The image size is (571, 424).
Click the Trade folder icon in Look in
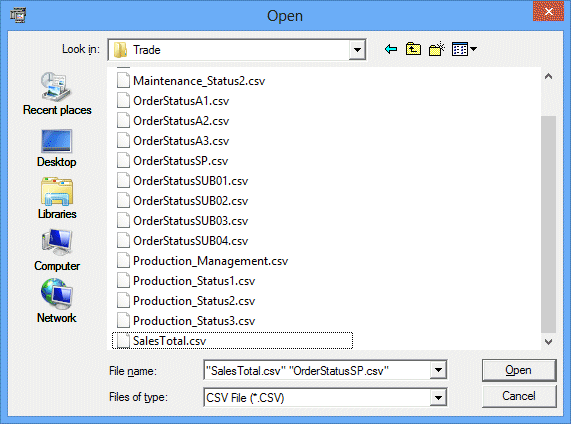coord(120,50)
